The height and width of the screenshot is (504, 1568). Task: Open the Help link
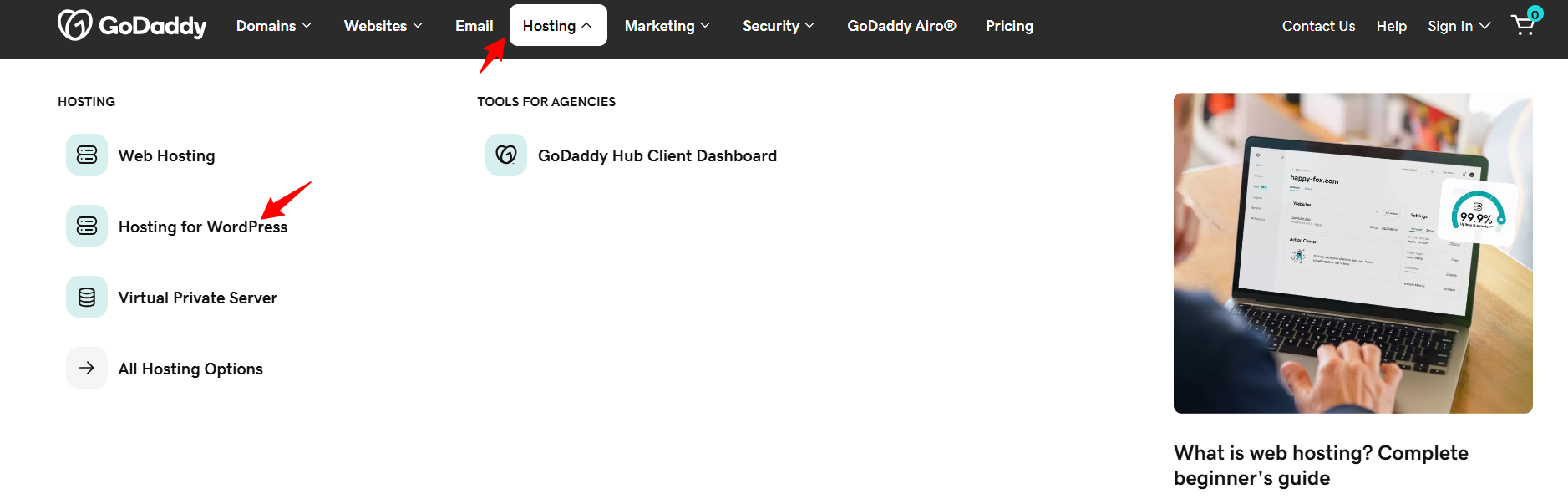tap(1392, 26)
